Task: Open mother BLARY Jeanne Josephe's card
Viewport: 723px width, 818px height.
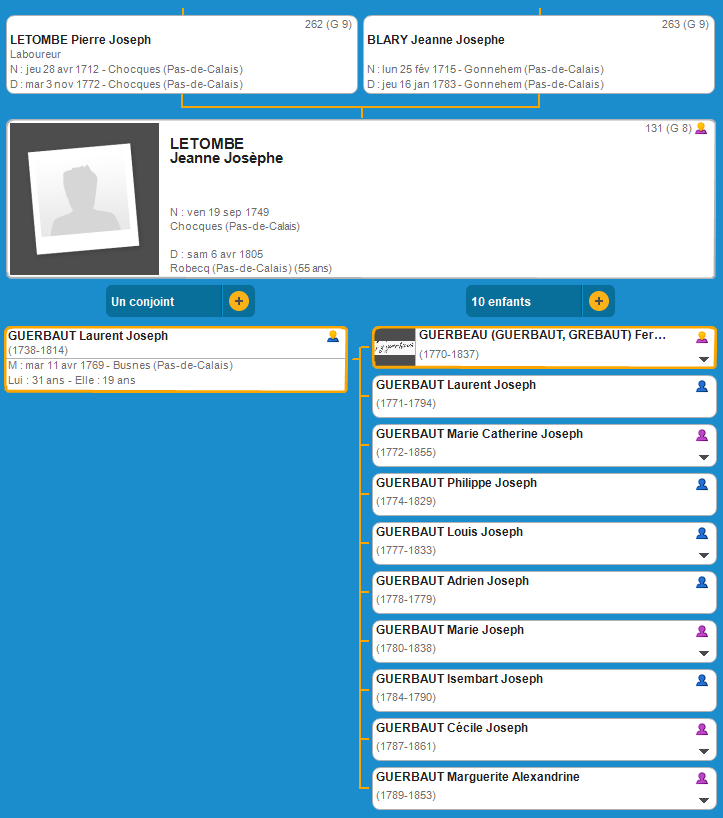Action: pyautogui.click(x=436, y=40)
